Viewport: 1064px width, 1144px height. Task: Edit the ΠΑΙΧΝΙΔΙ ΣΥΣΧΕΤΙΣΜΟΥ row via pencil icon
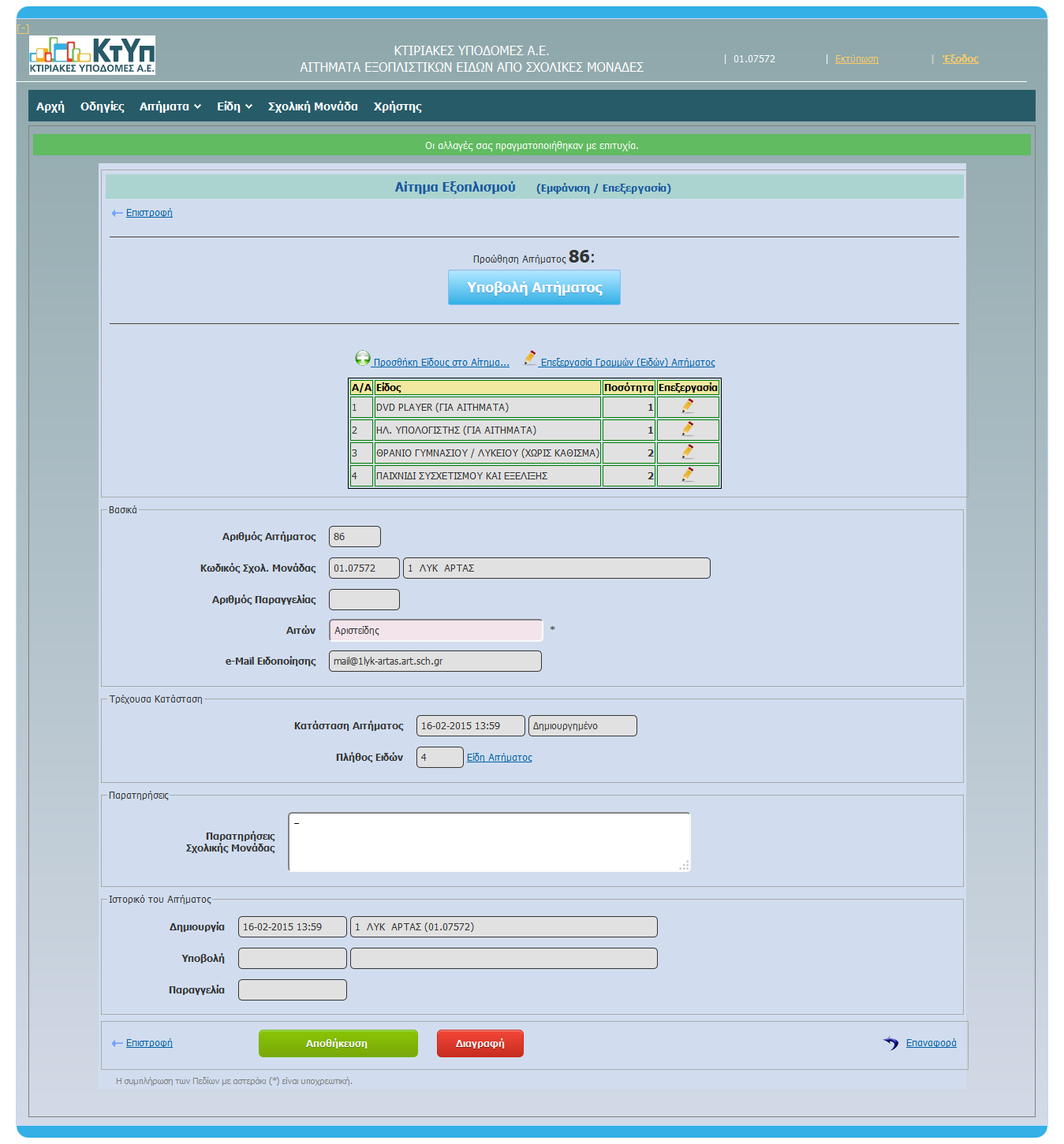688,475
